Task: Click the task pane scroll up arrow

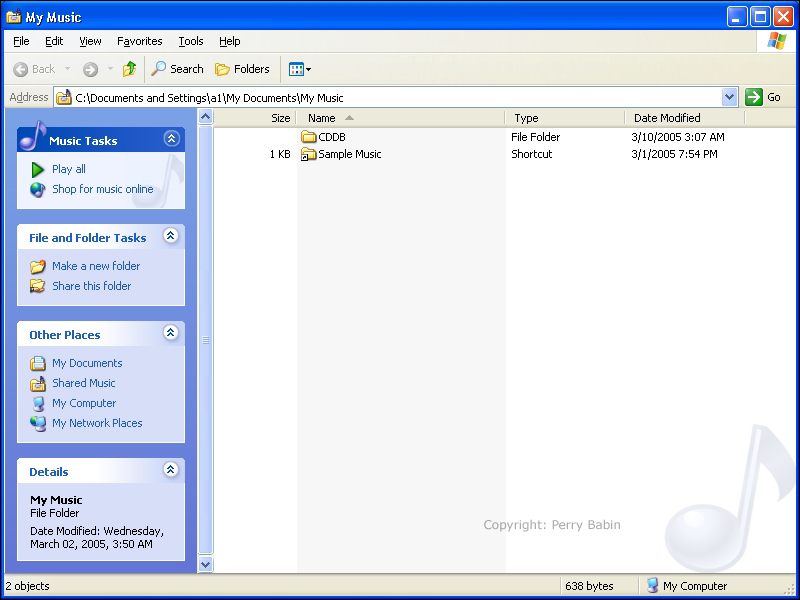Action: [x=205, y=117]
